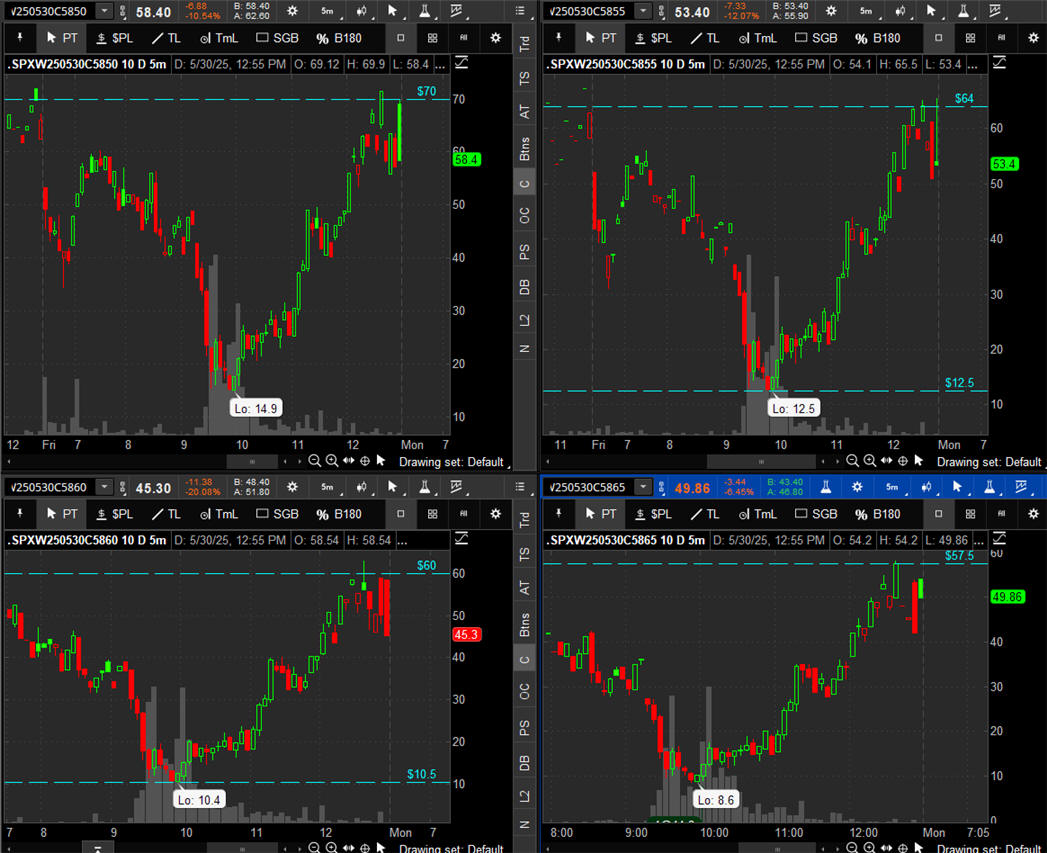Image resolution: width=1047 pixels, height=853 pixels.
Task: Open symbol dropdown for V250530C5865
Action: click(642, 487)
